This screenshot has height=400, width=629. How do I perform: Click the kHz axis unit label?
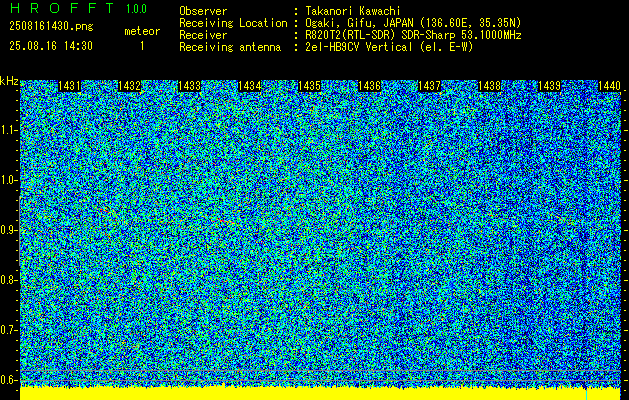9,81
